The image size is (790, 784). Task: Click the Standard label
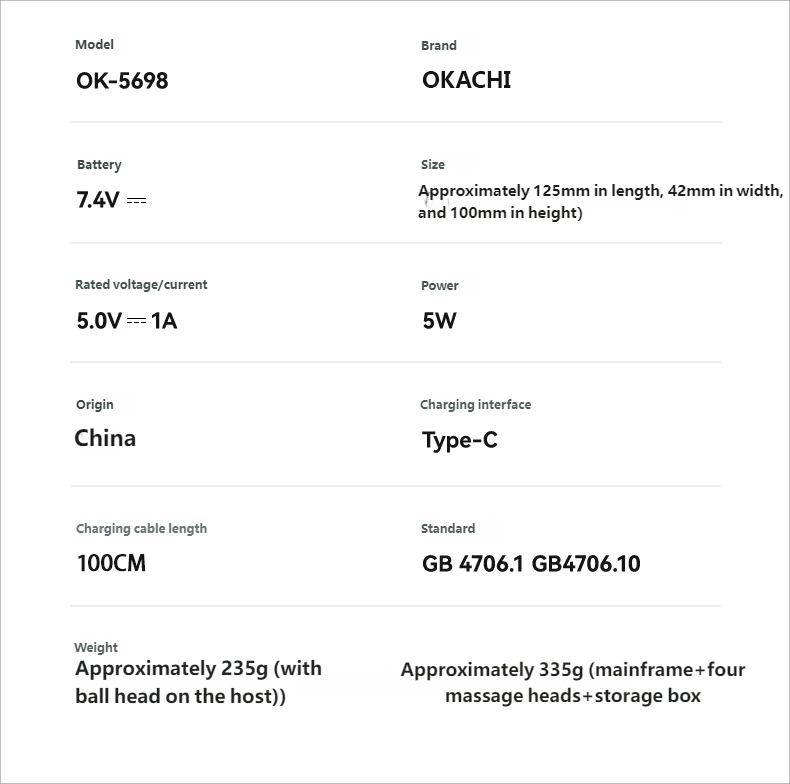448,529
